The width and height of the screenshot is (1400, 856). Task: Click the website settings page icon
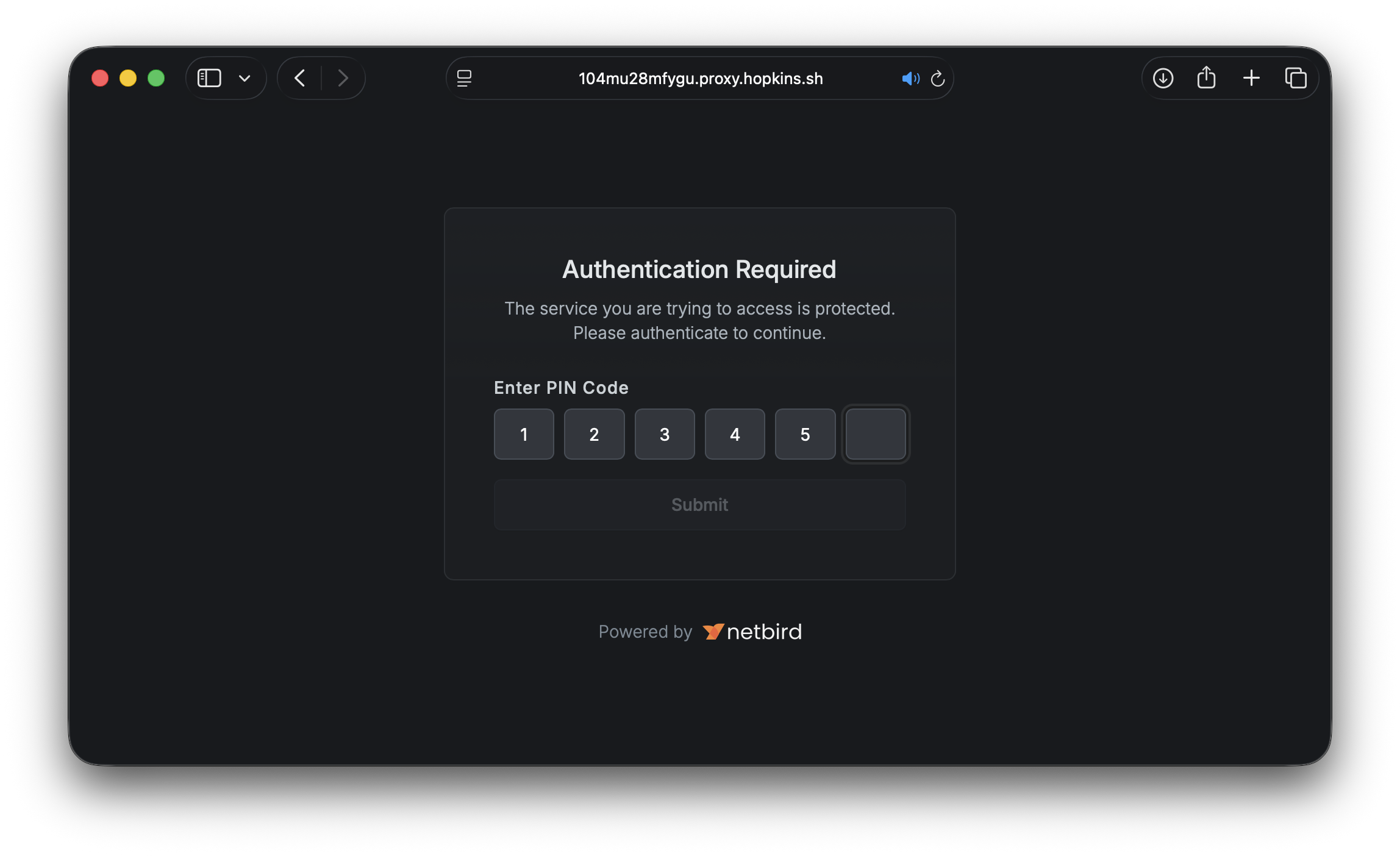click(x=465, y=78)
